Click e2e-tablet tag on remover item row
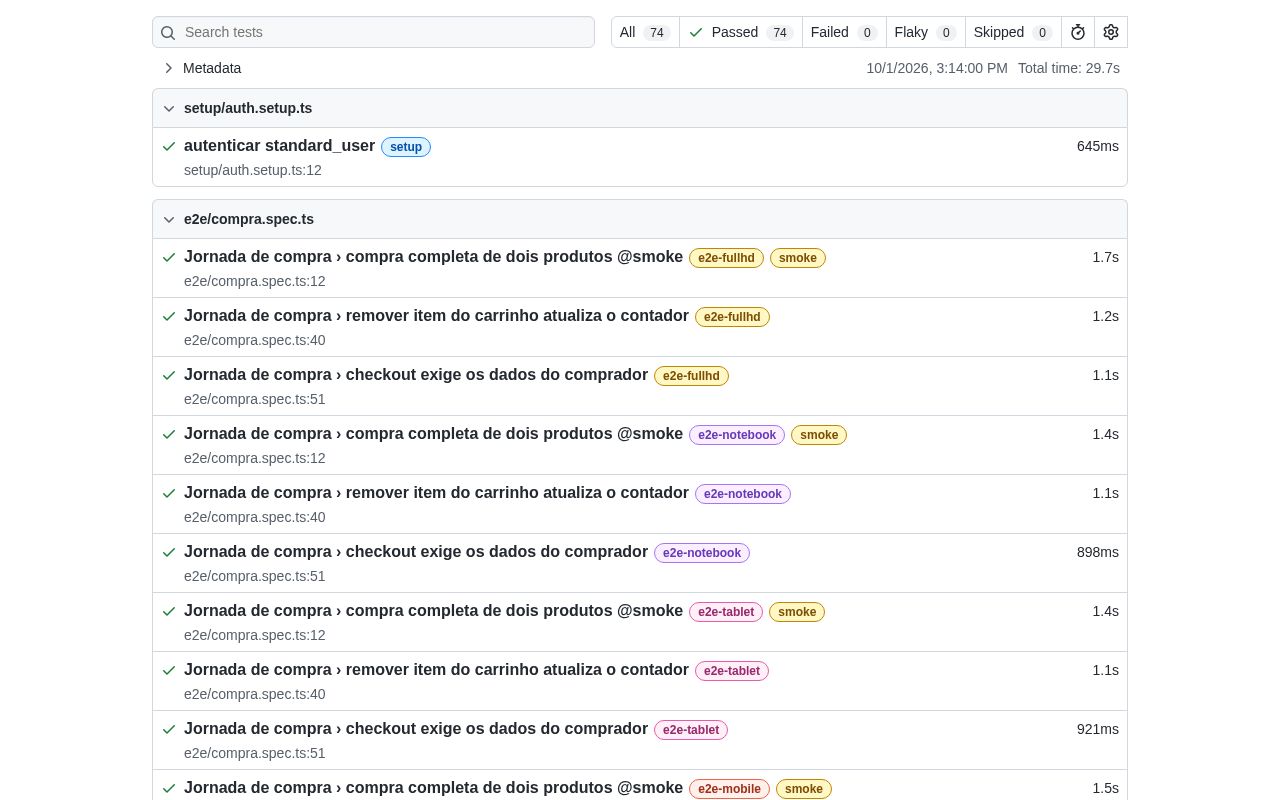This screenshot has height=800, width=1280. coord(732,671)
